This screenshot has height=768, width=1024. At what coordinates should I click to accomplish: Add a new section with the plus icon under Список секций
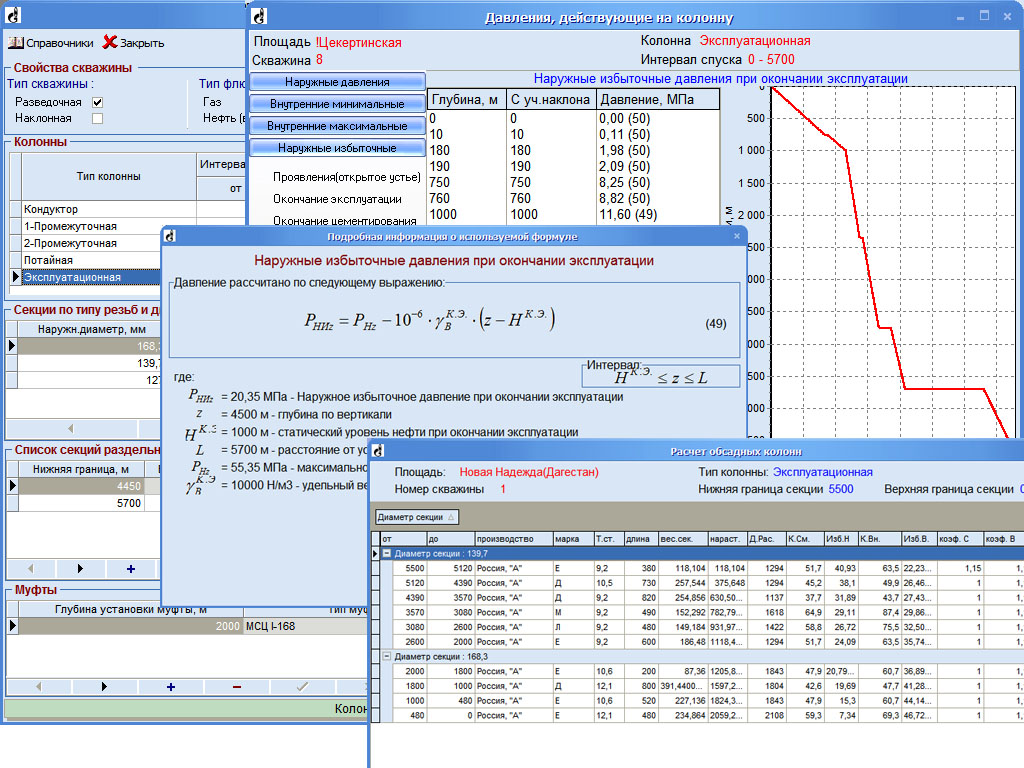[x=131, y=569]
